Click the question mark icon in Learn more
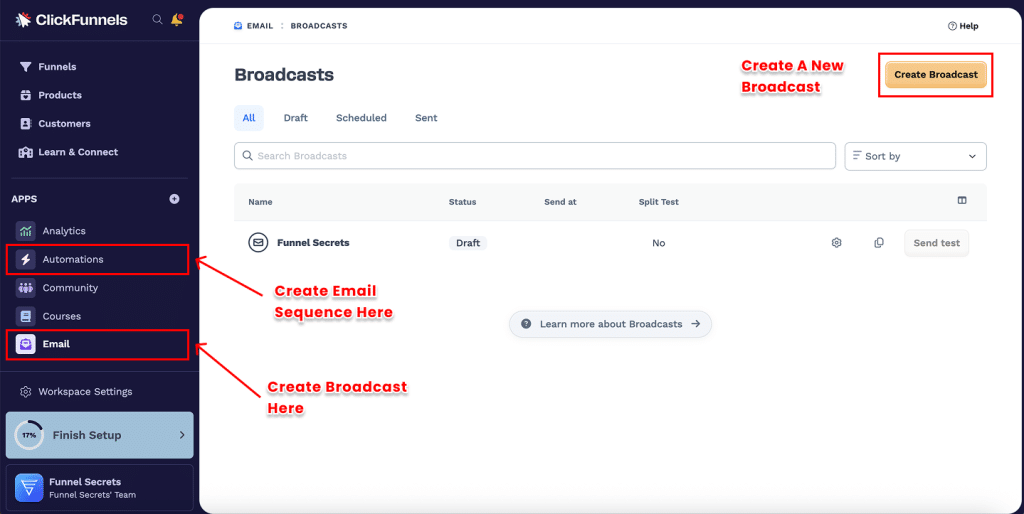Image resolution: width=1024 pixels, height=514 pixels. pos(526,324)
